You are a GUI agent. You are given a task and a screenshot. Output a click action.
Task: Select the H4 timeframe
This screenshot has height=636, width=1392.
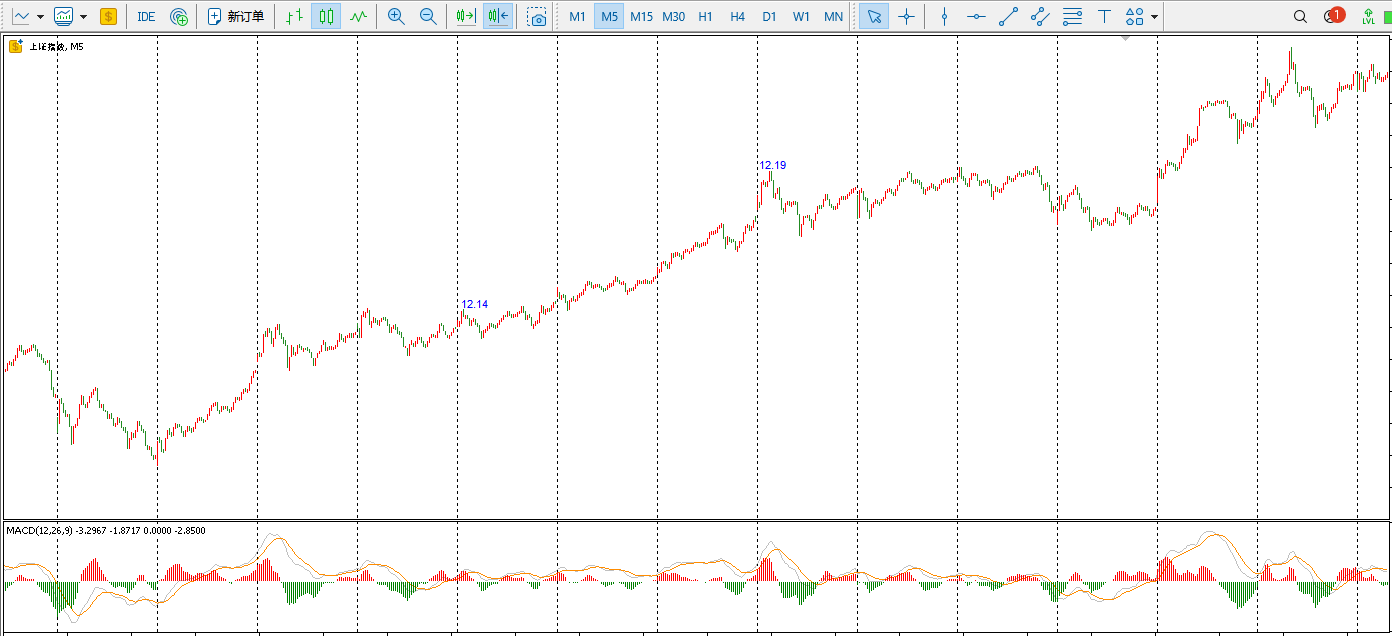point(737,16)
